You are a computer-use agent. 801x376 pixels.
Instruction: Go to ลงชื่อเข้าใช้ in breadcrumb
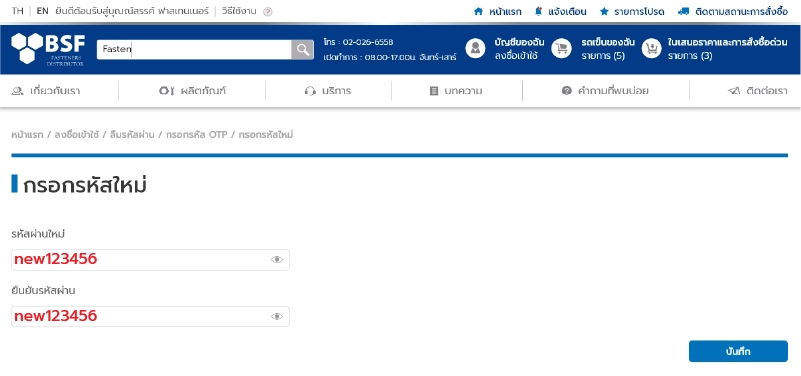[x=77, y=135]
